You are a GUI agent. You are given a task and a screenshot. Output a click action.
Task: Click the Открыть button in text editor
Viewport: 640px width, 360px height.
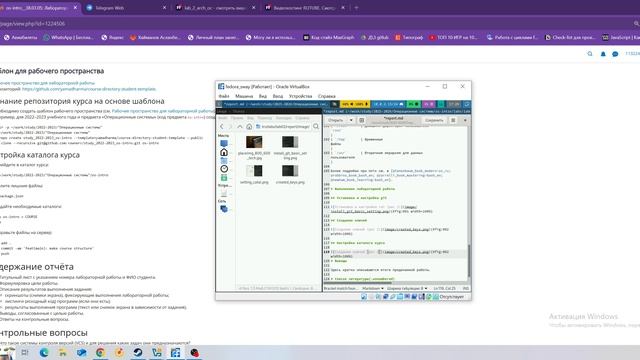(x=336, y=120)
